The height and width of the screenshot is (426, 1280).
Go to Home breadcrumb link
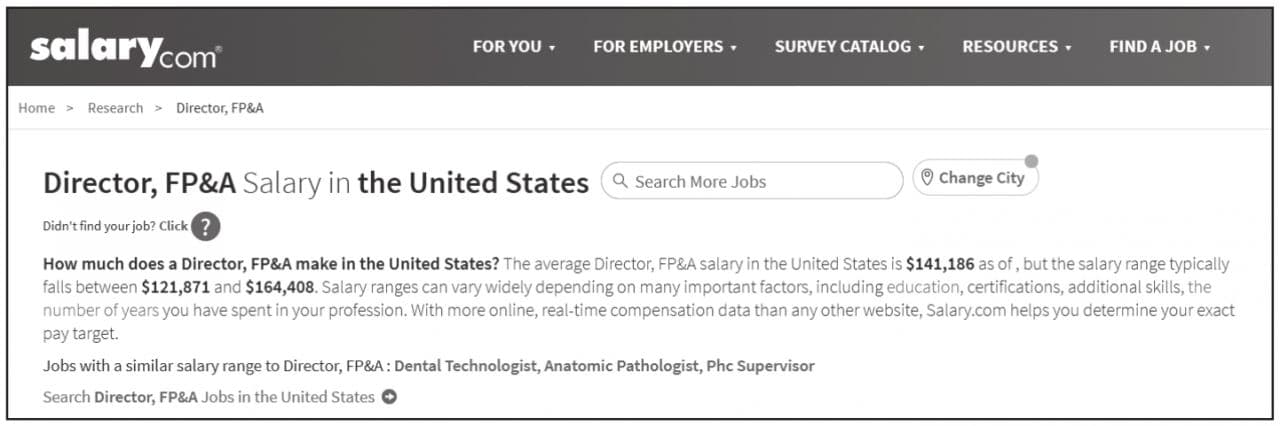(36, 108)
